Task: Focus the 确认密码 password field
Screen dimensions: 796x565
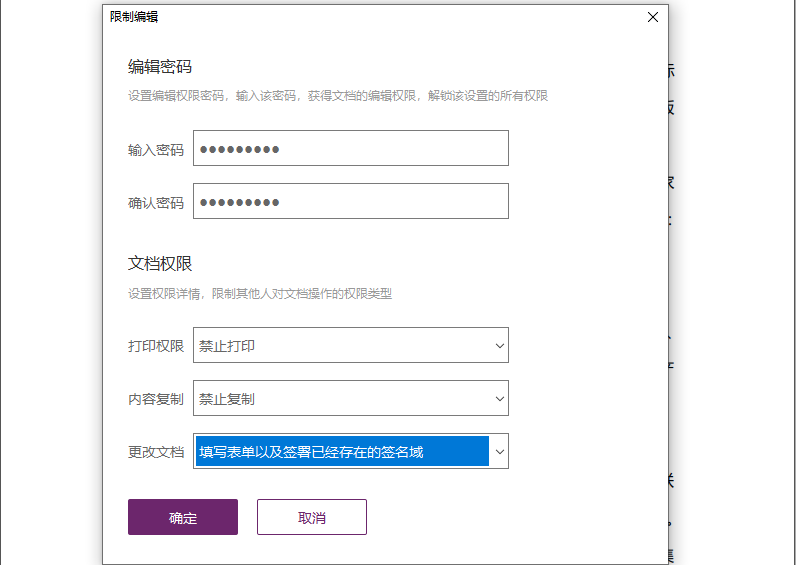Action: point(350,202)
